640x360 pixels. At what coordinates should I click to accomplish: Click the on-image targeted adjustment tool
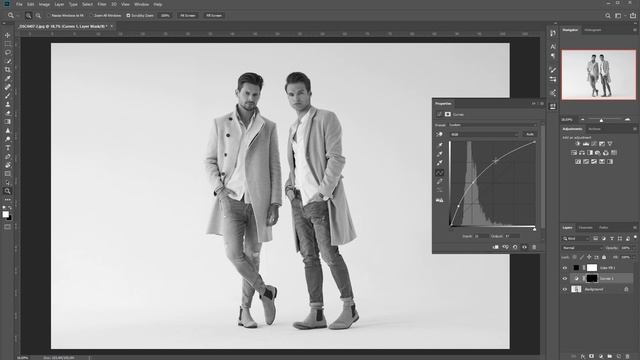pyautogui.click(x=440, y=134)
